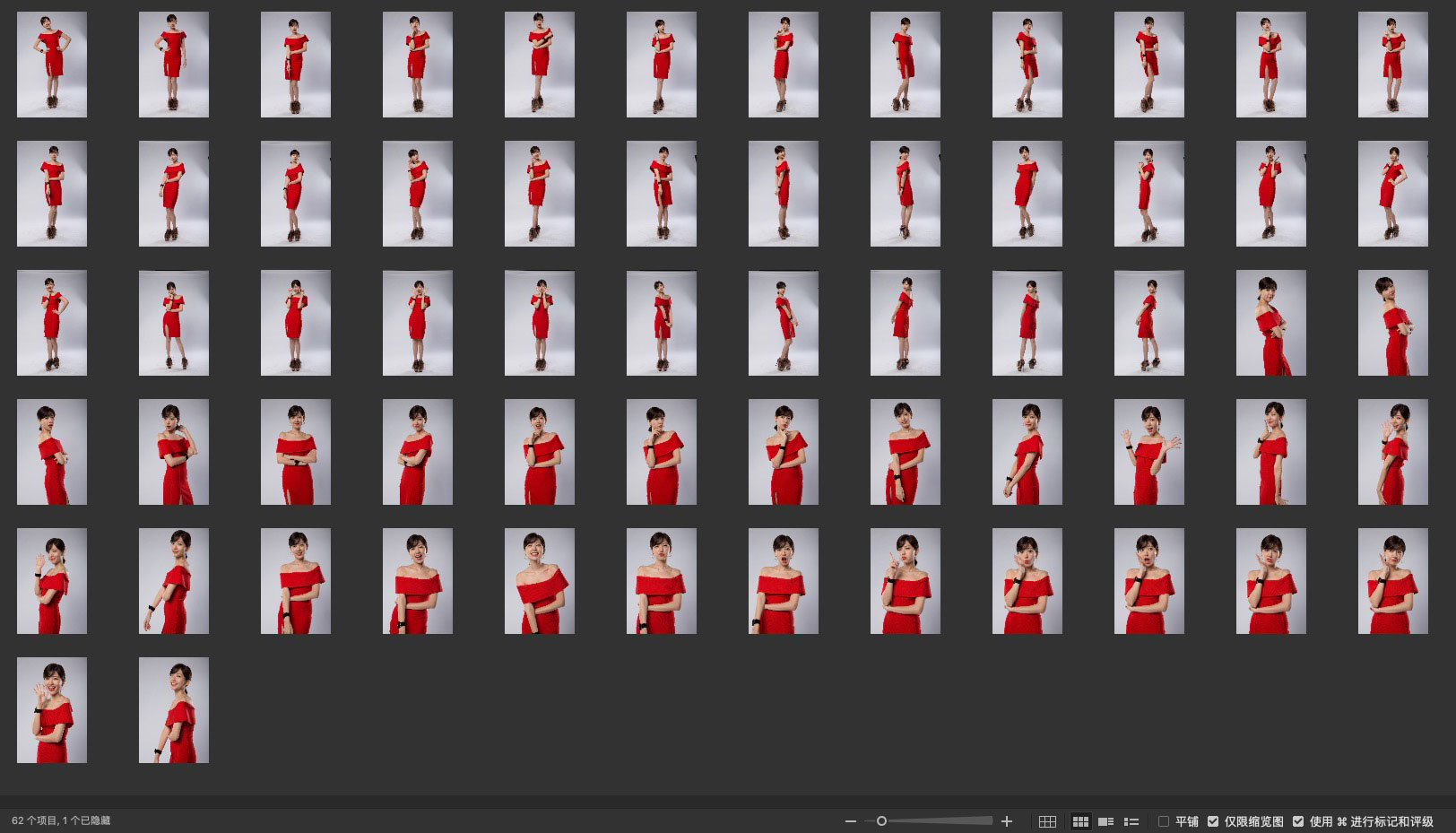1456x833 pixels.
Task: Switch to details view
Action: (x=1106, y=821)
